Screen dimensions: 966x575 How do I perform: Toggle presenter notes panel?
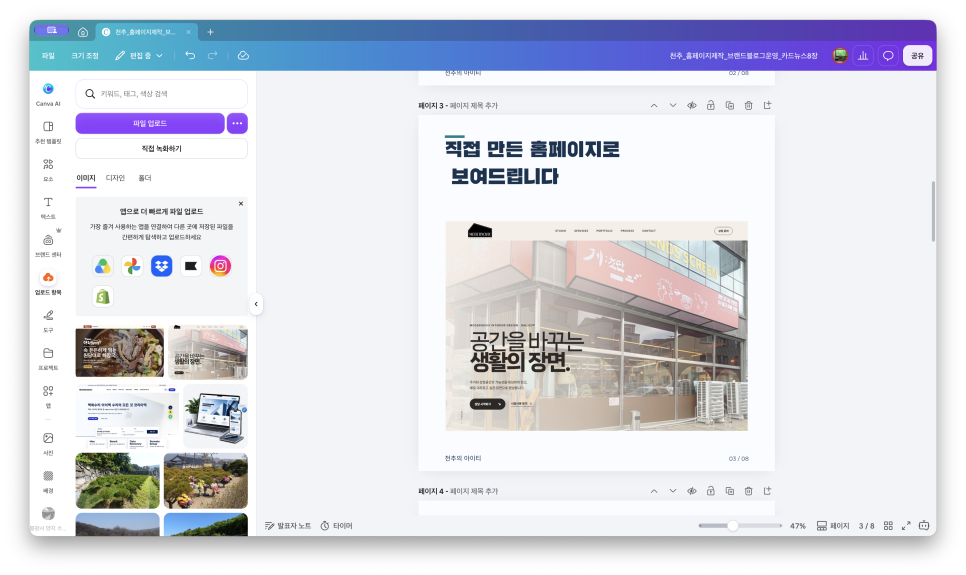point(288,526)
